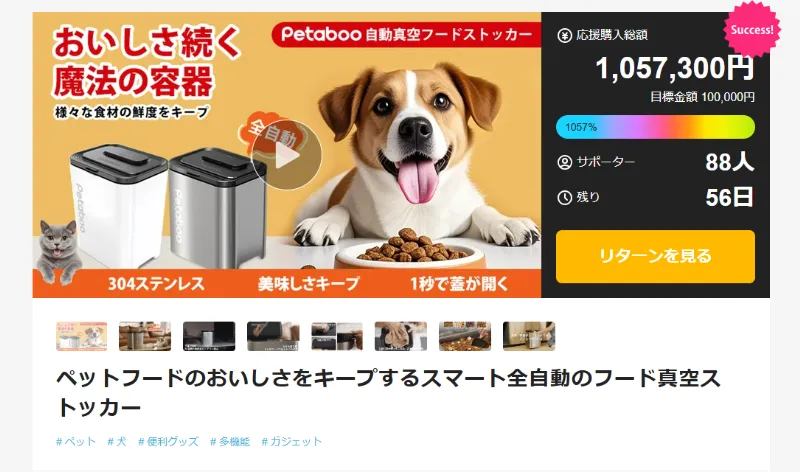800x472 pixels.
Task: Select the fourth gallery thumbnail
Action: (273, 336)
